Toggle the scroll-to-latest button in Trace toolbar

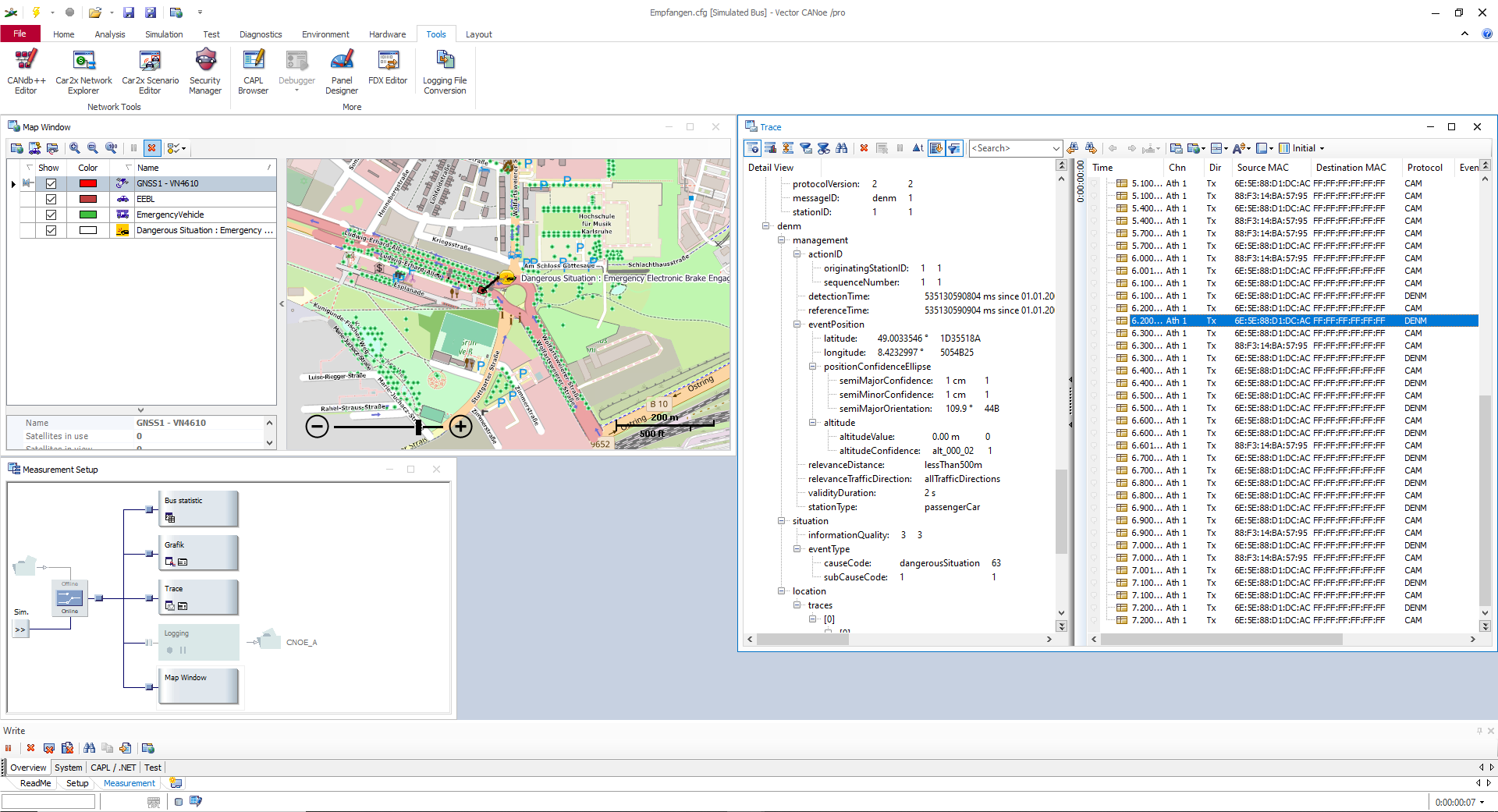[x=936, y=148]
